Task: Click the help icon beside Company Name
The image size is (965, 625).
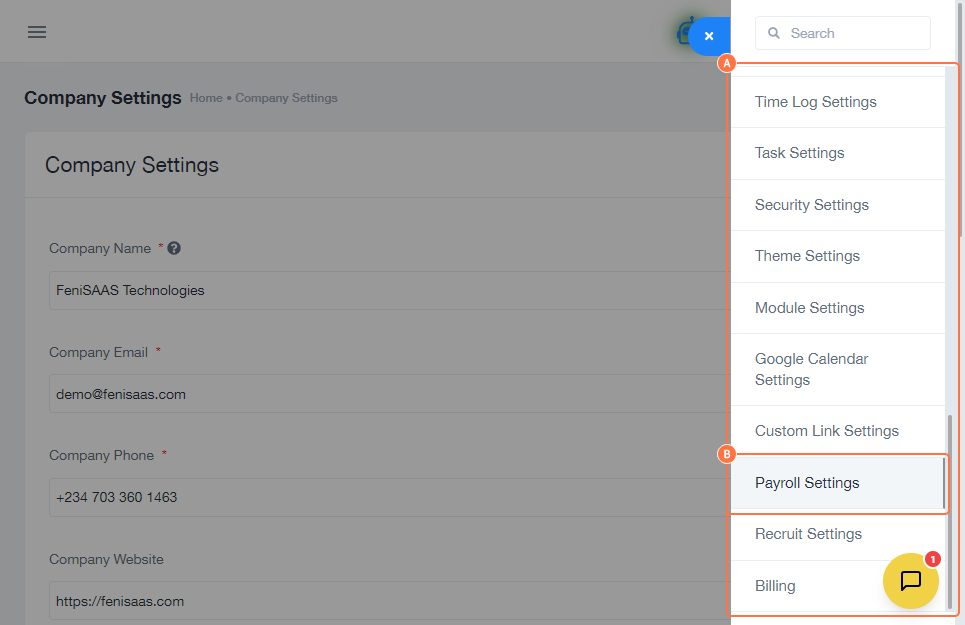Action: 174,248
